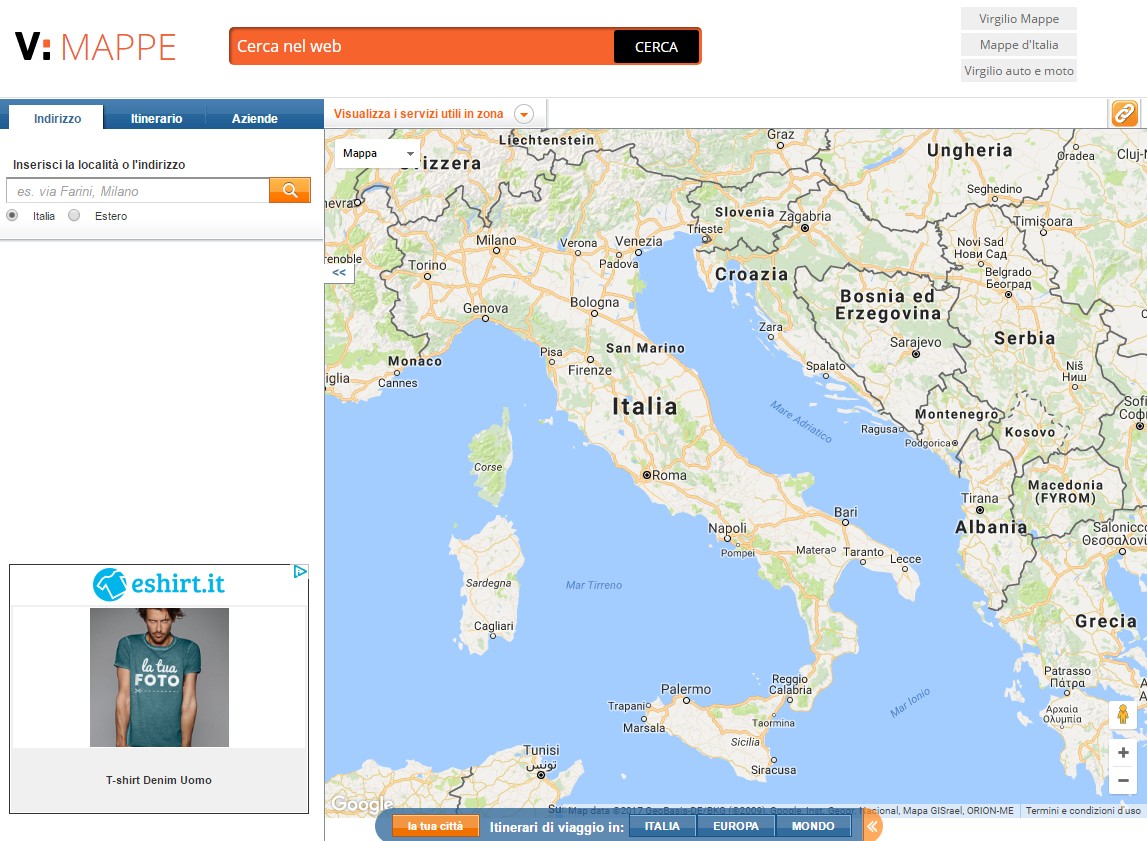Click the Google logo on the map
This screenshot has height=841, width=1147.
point(360,804)
